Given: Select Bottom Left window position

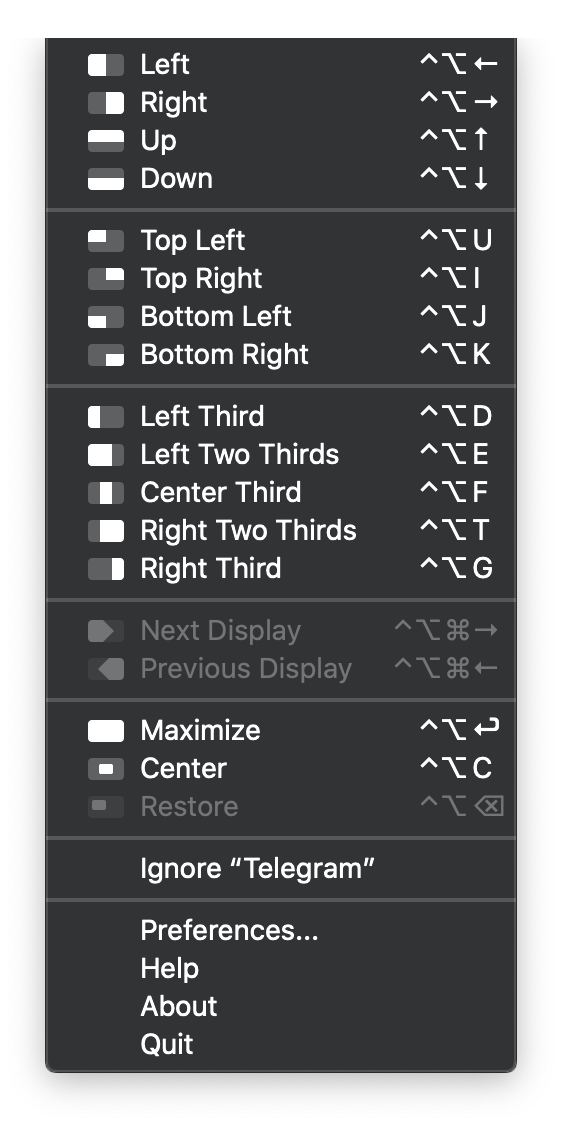Looking at the screenshot, I should click(x=281, y=317).
